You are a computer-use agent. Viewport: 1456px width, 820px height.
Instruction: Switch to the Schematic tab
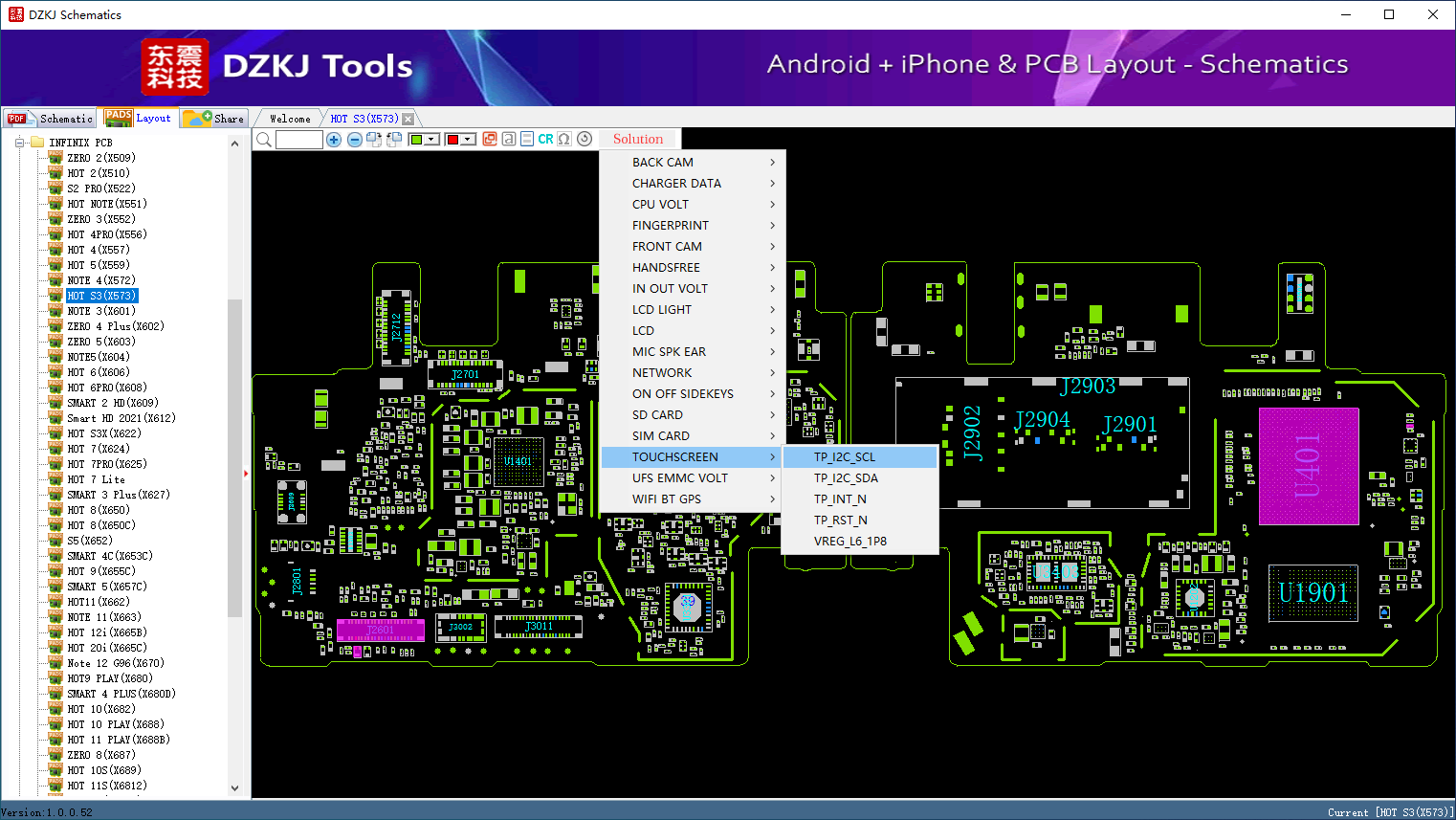50,119
